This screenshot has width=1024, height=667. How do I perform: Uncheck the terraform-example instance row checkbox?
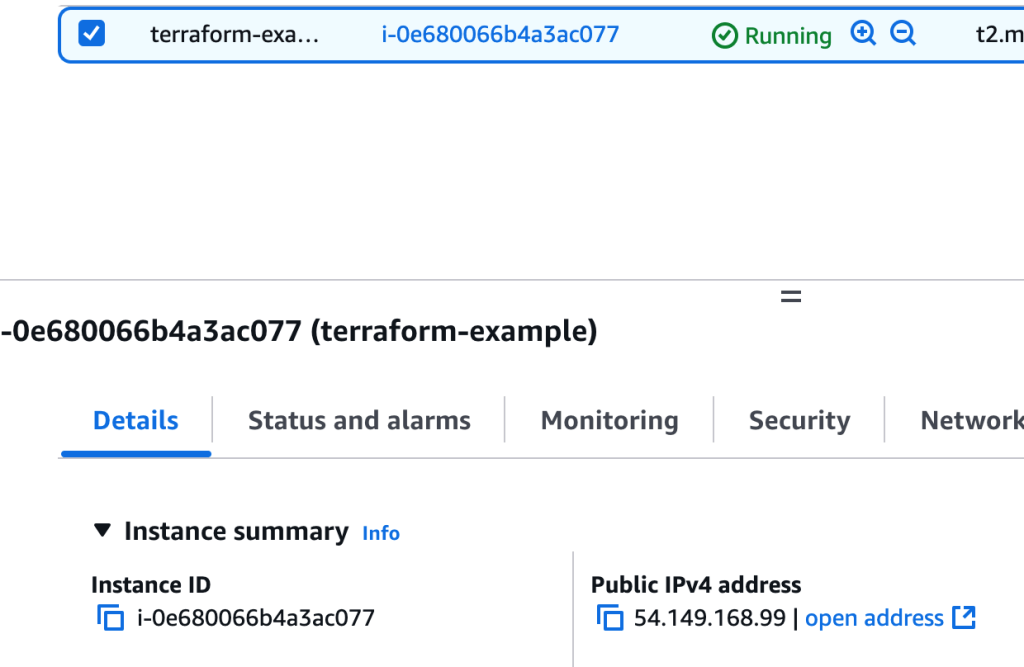coord(91,34)
